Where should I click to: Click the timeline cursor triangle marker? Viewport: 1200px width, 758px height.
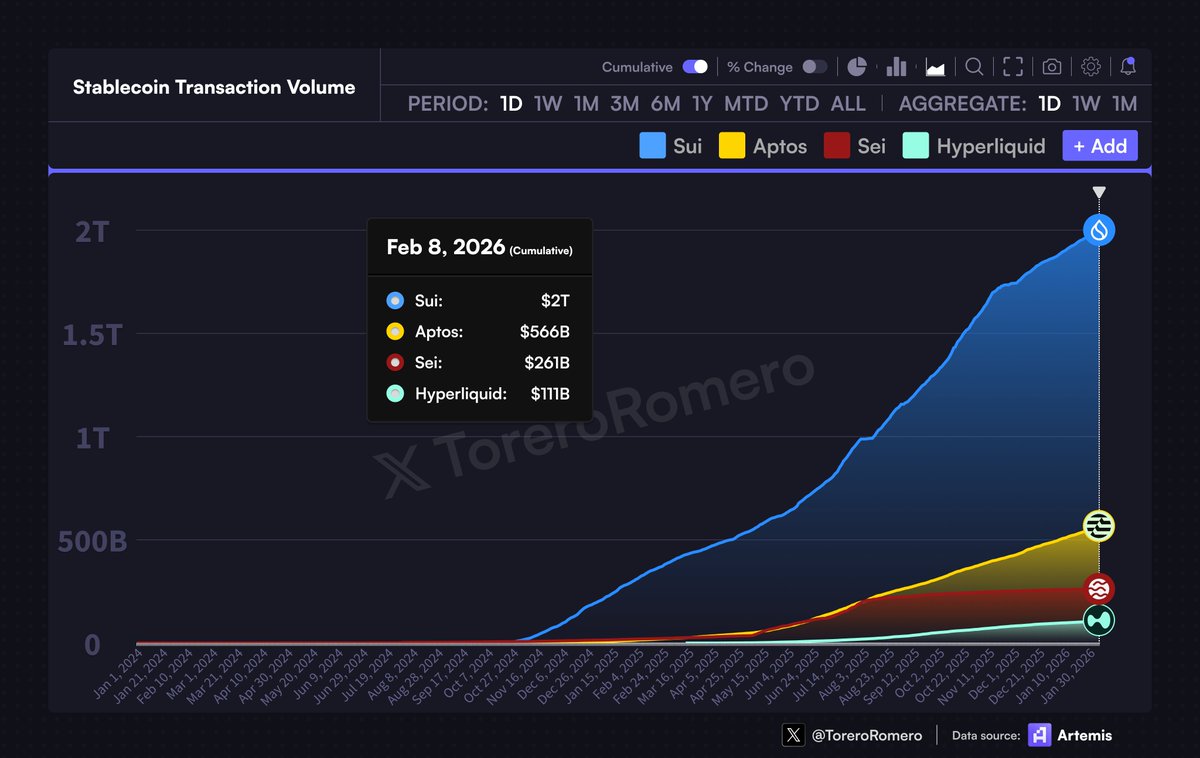tap(1099, 192)
